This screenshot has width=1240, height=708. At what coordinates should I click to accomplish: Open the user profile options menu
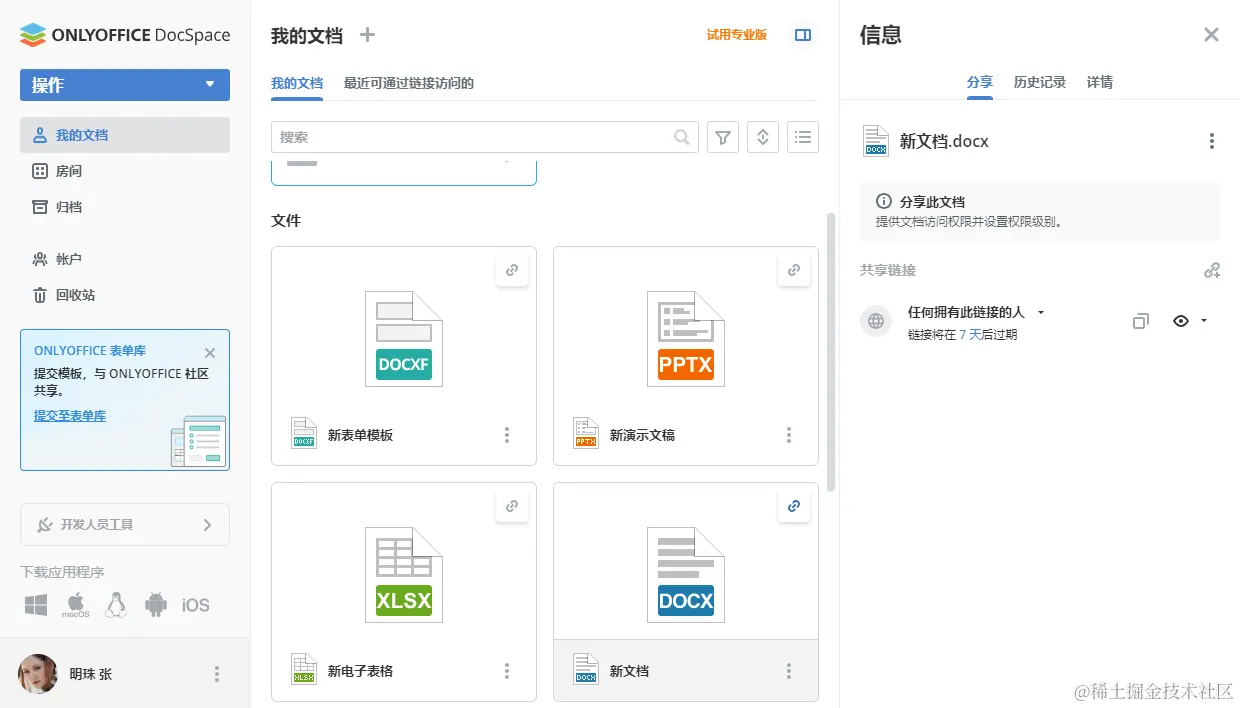[217, 674]
